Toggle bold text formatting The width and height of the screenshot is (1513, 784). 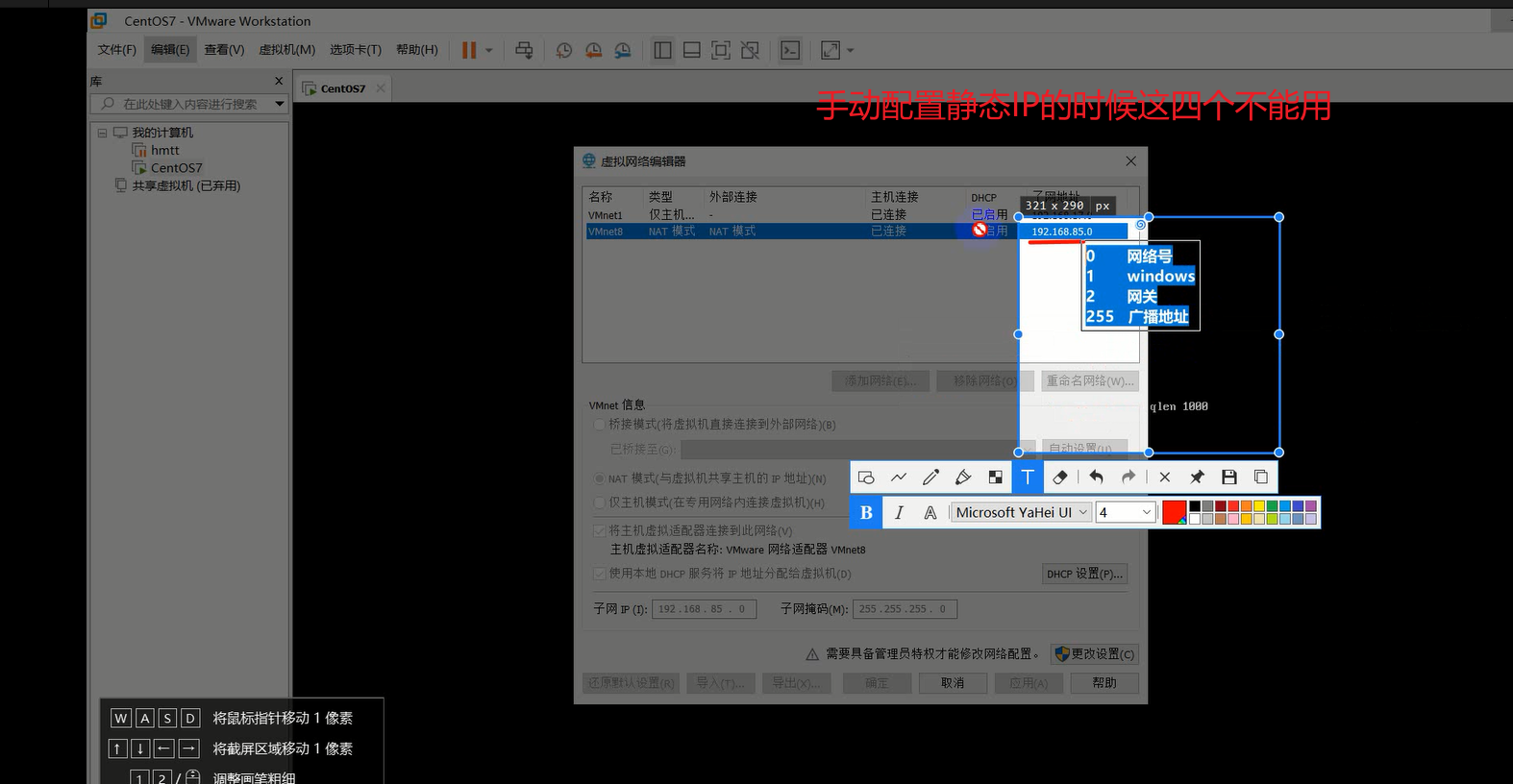click(x=866, y=513)
